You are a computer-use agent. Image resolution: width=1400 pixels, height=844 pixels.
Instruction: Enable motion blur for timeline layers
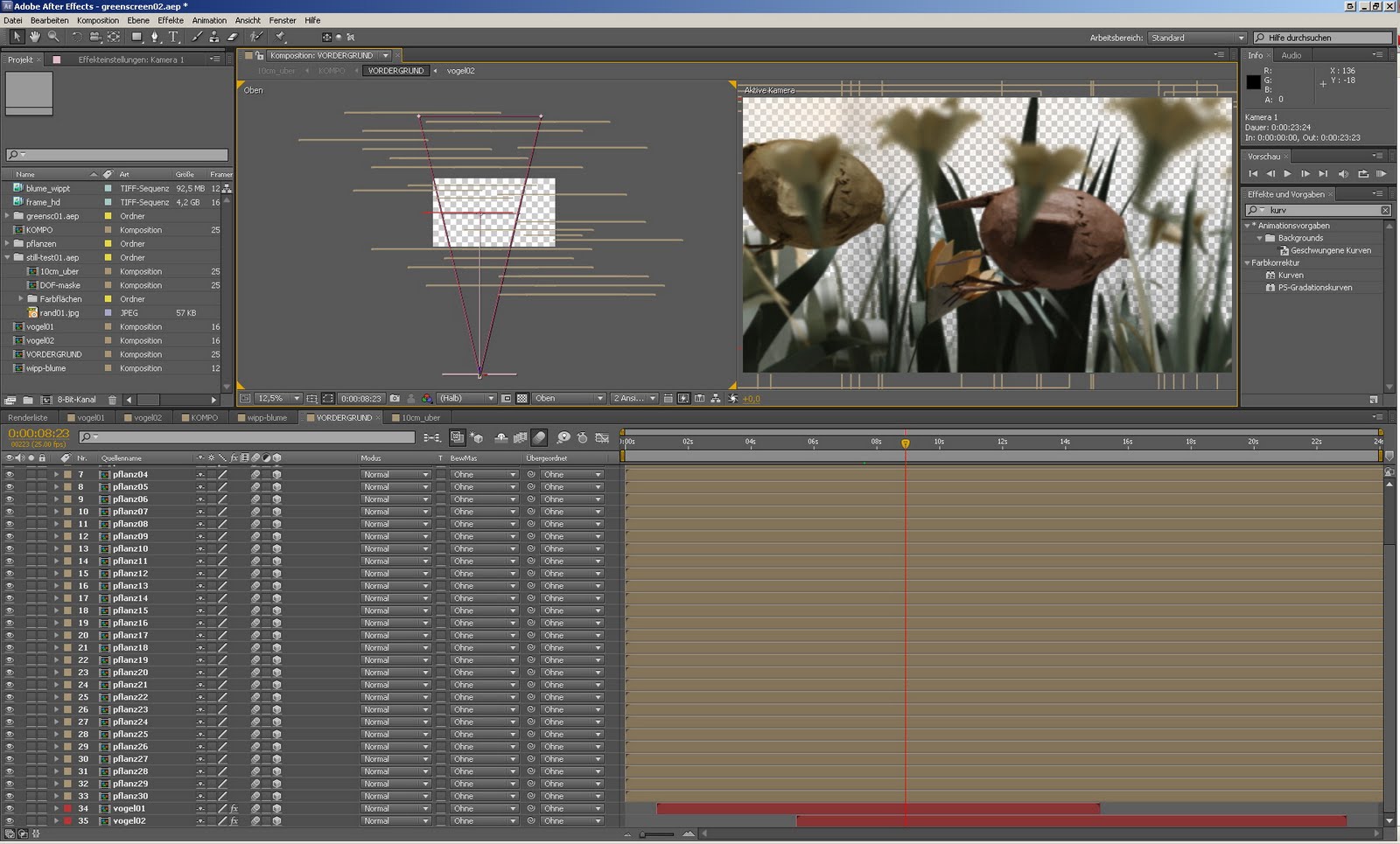click(x=540, y=437)
